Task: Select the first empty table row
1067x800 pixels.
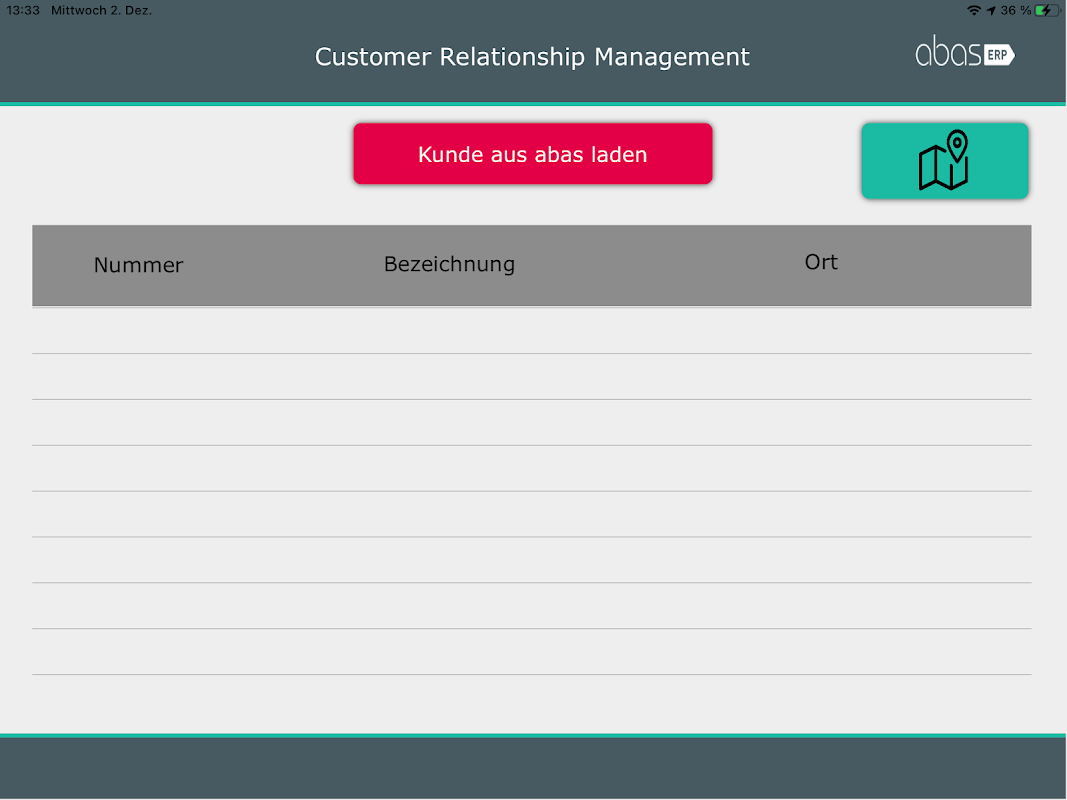Action: 531,331
